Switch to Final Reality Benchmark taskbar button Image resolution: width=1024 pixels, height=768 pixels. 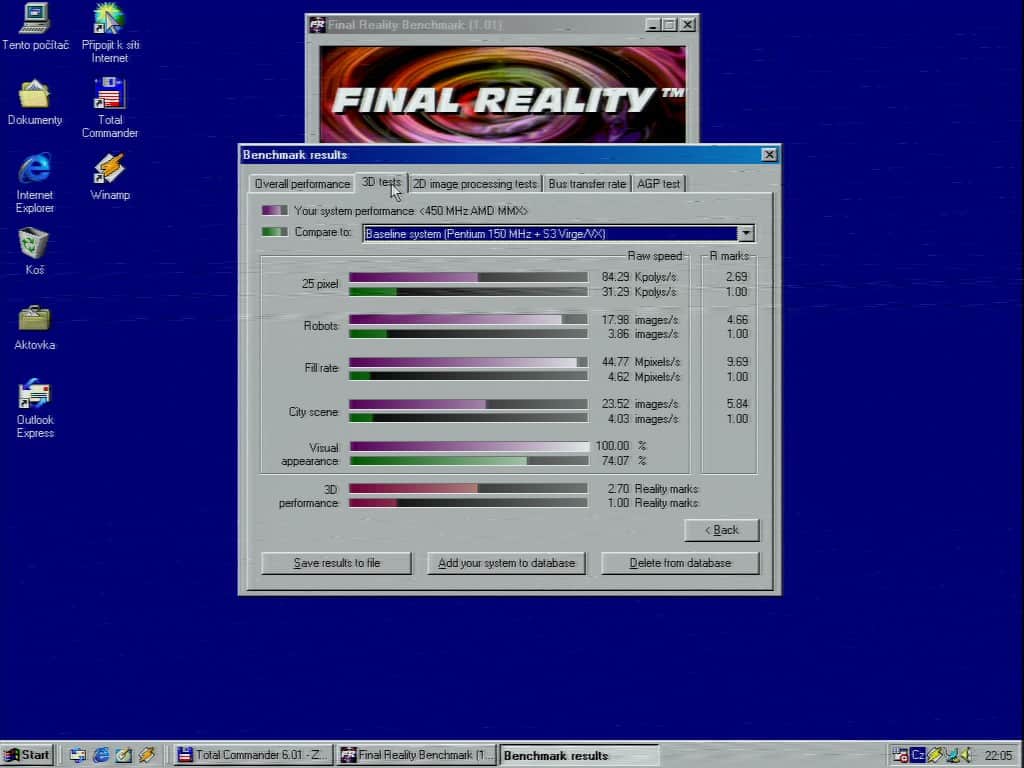point(417,755)
